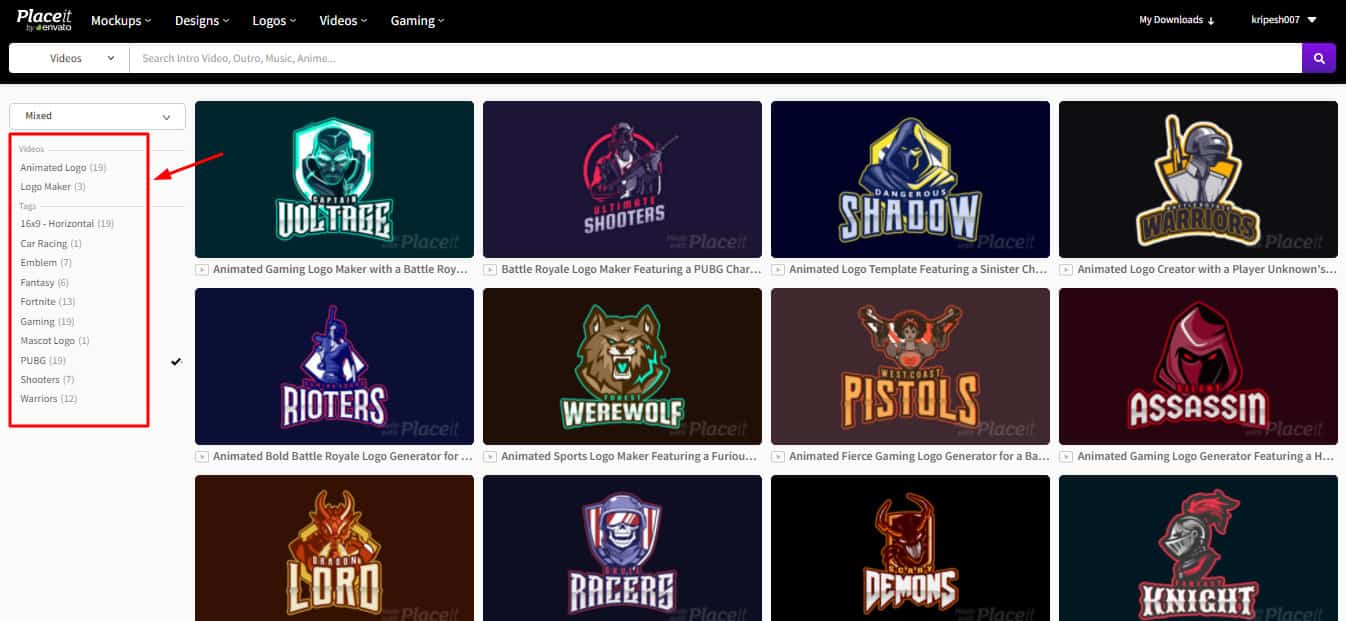Click video icon beside Animated Fierce Gaming Logo title
The image size is (1346, 621).
coord(777,457)
